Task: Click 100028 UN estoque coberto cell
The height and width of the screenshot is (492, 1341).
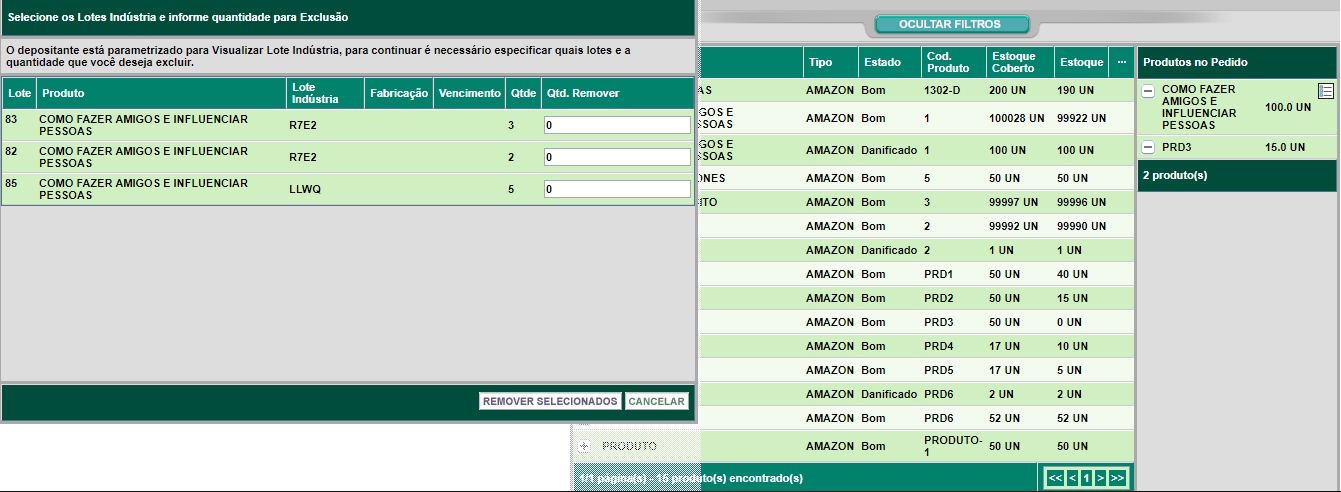Action: (1017, 118)
